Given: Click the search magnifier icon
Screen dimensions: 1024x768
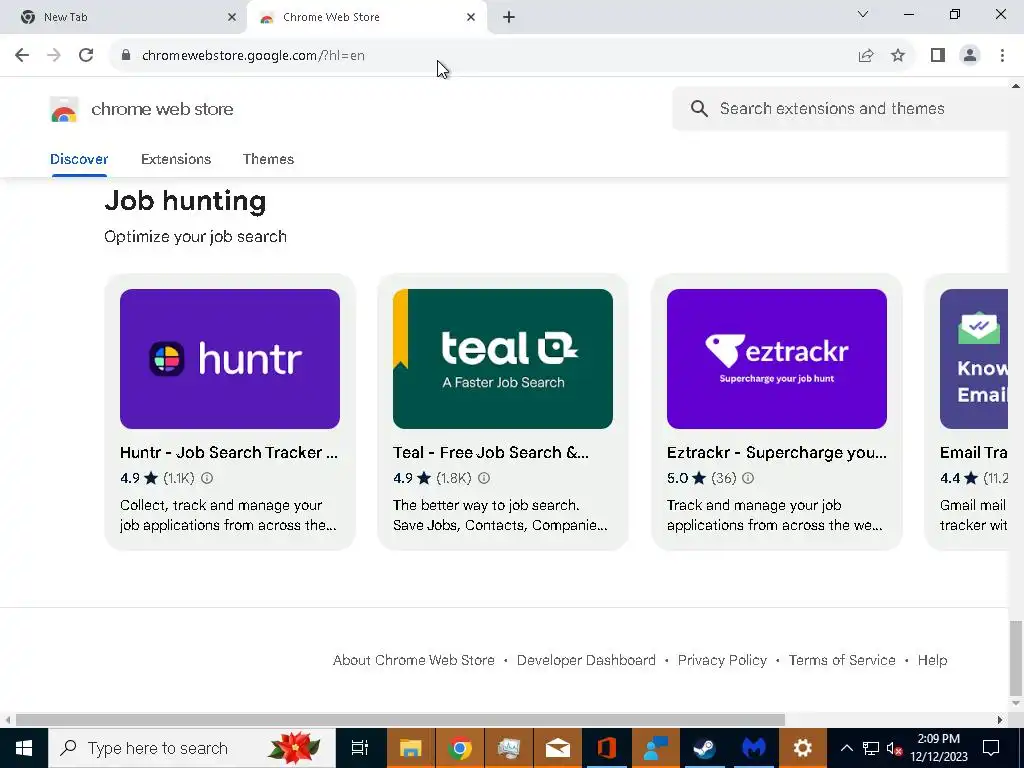Looking at the screenshot, I should coord(699,109).
